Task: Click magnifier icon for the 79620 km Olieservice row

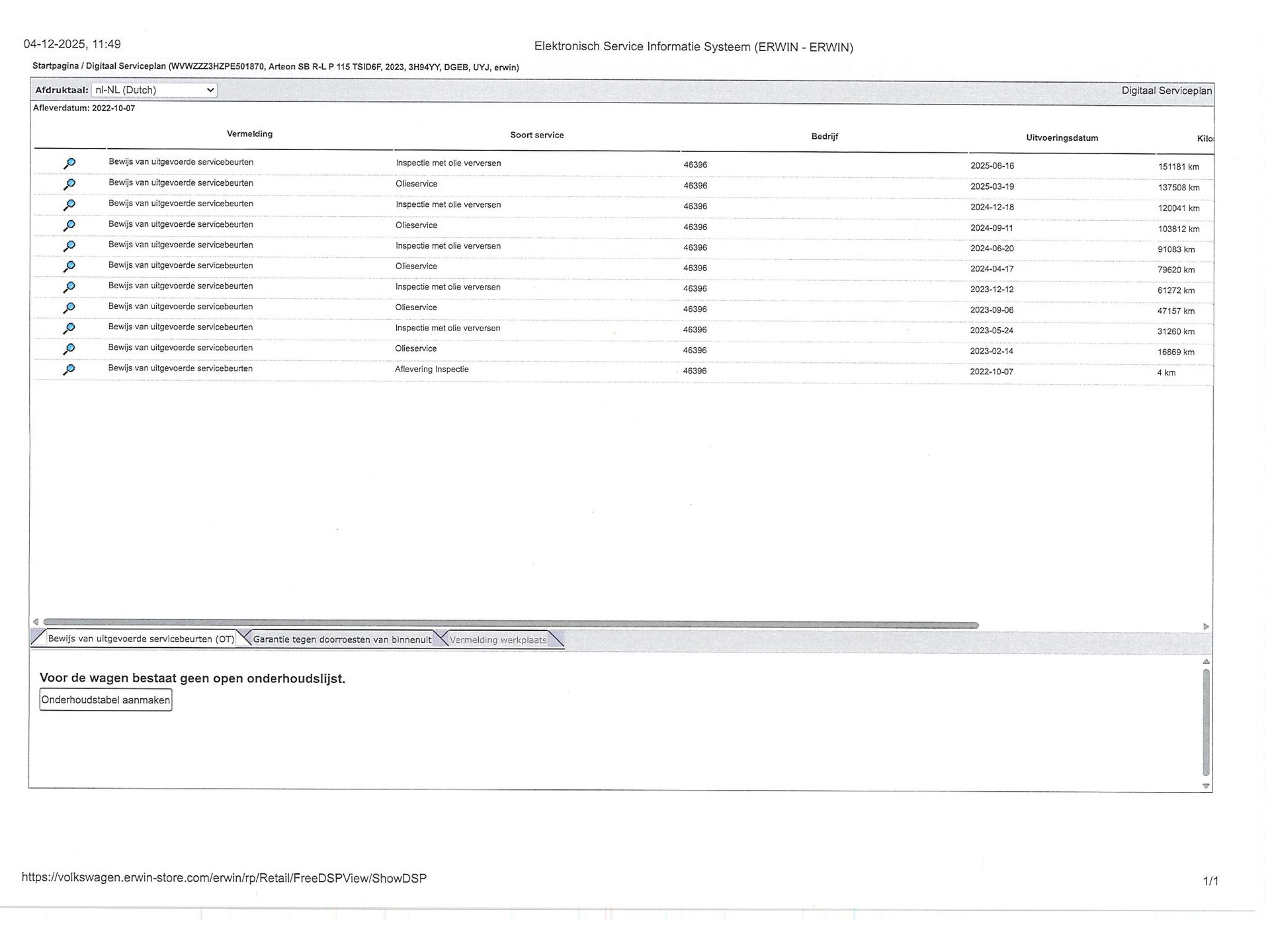Action: (x=69, y=266)
